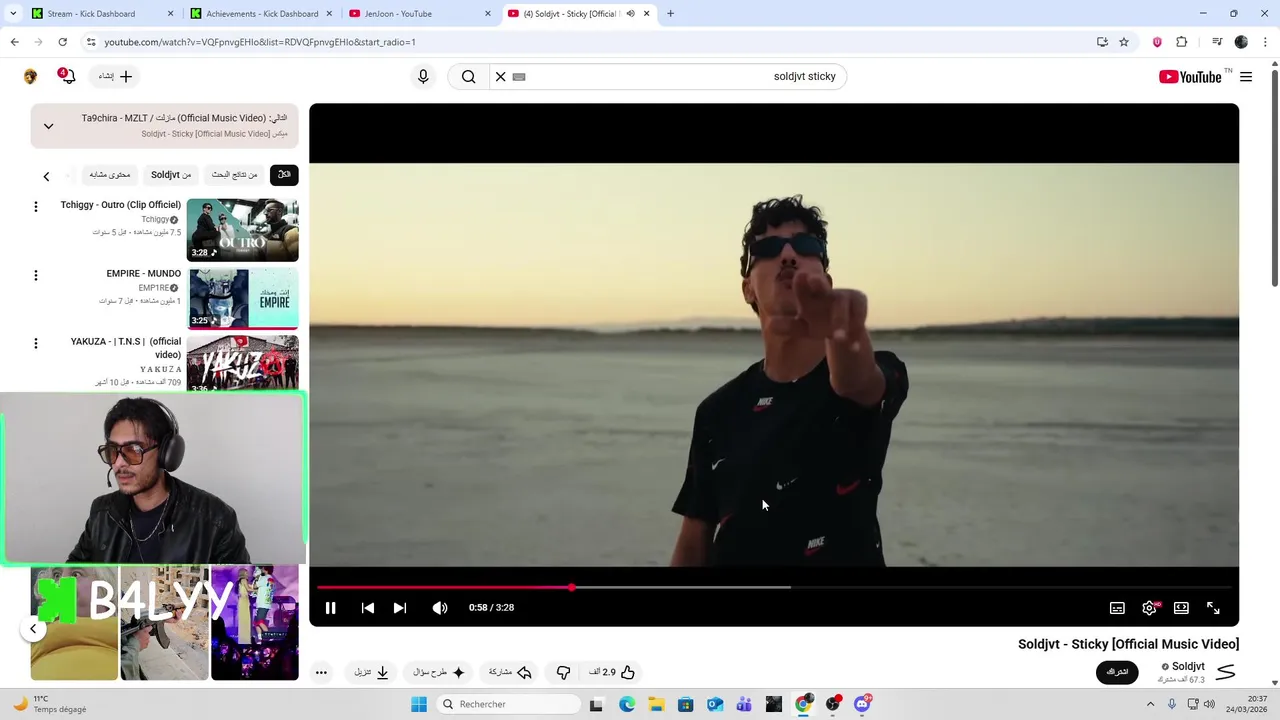This screenshot has width=1280, height=720.
Task: Open File Explorer from taskbar
Action: pyautogui.click(x=656, y=704)
